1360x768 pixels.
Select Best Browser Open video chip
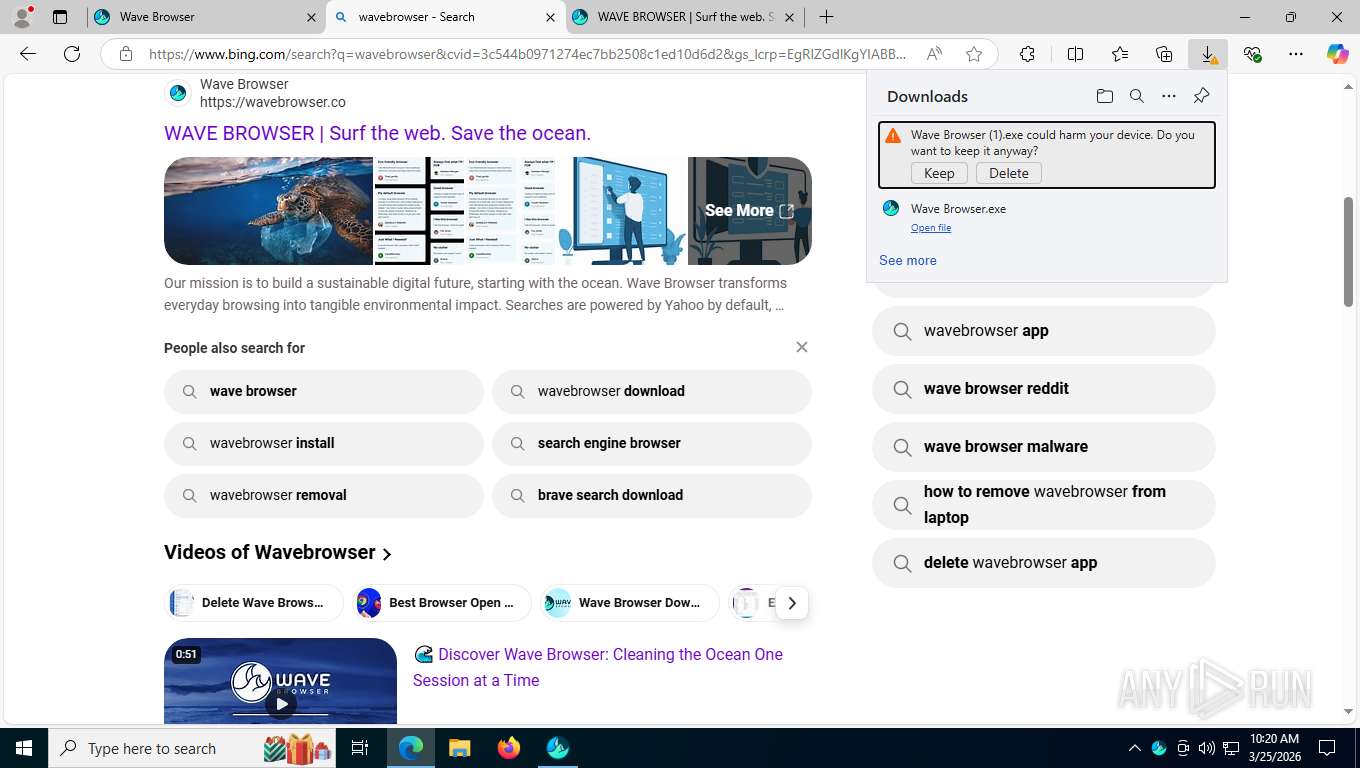(x=442, y=602)
